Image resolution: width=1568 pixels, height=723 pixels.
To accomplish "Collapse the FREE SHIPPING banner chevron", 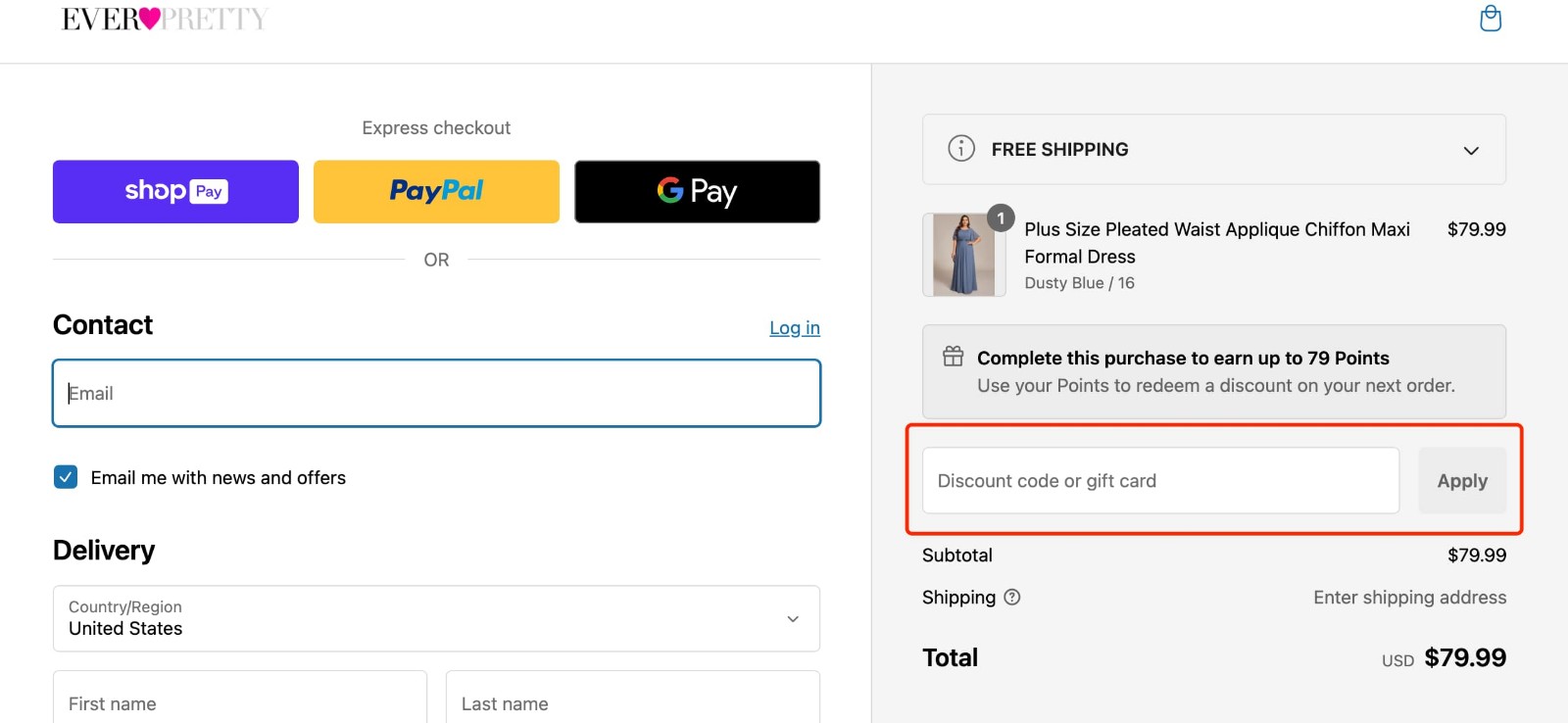I will (x=1471, y=150).
